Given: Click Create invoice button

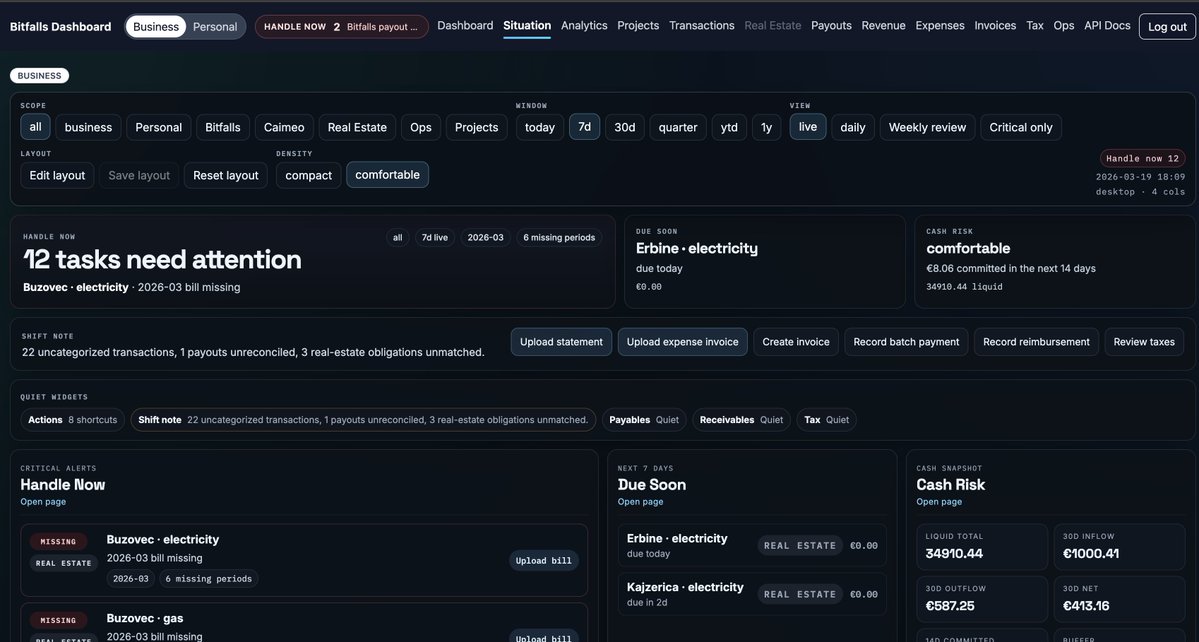Looking at the screenshot, I should tap(796, 342).
